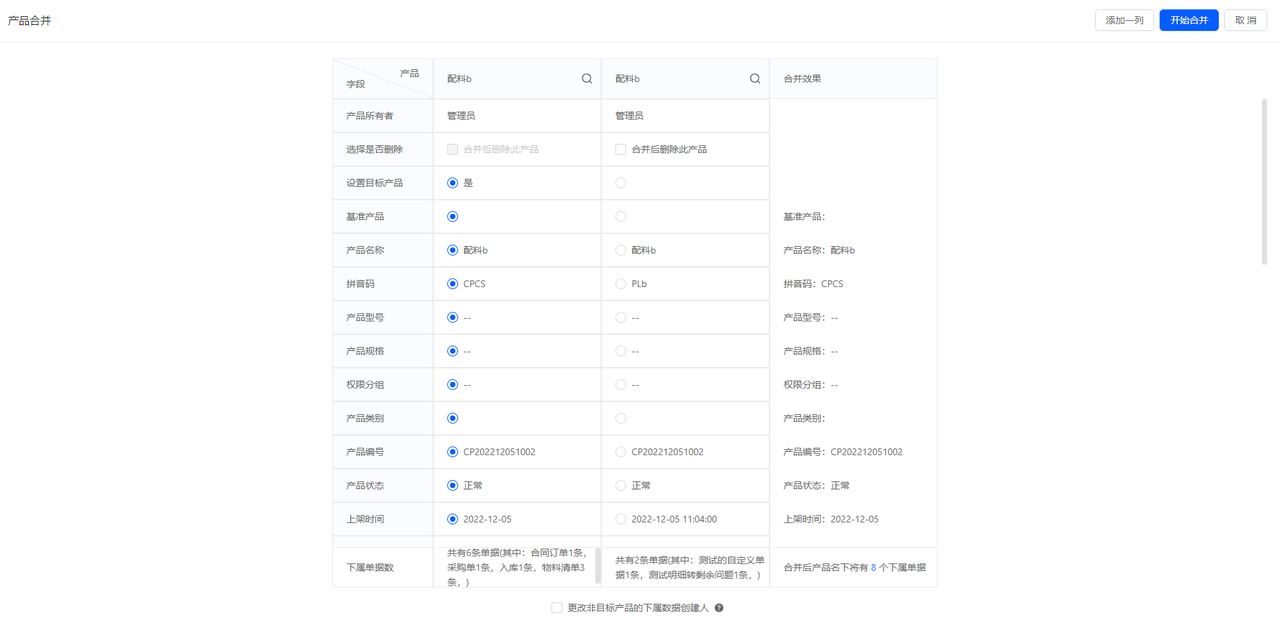The height and width of the screenshot is (634, 1280).
Task: Click 产品合并 page title
Action: click(x=30, y=20)
